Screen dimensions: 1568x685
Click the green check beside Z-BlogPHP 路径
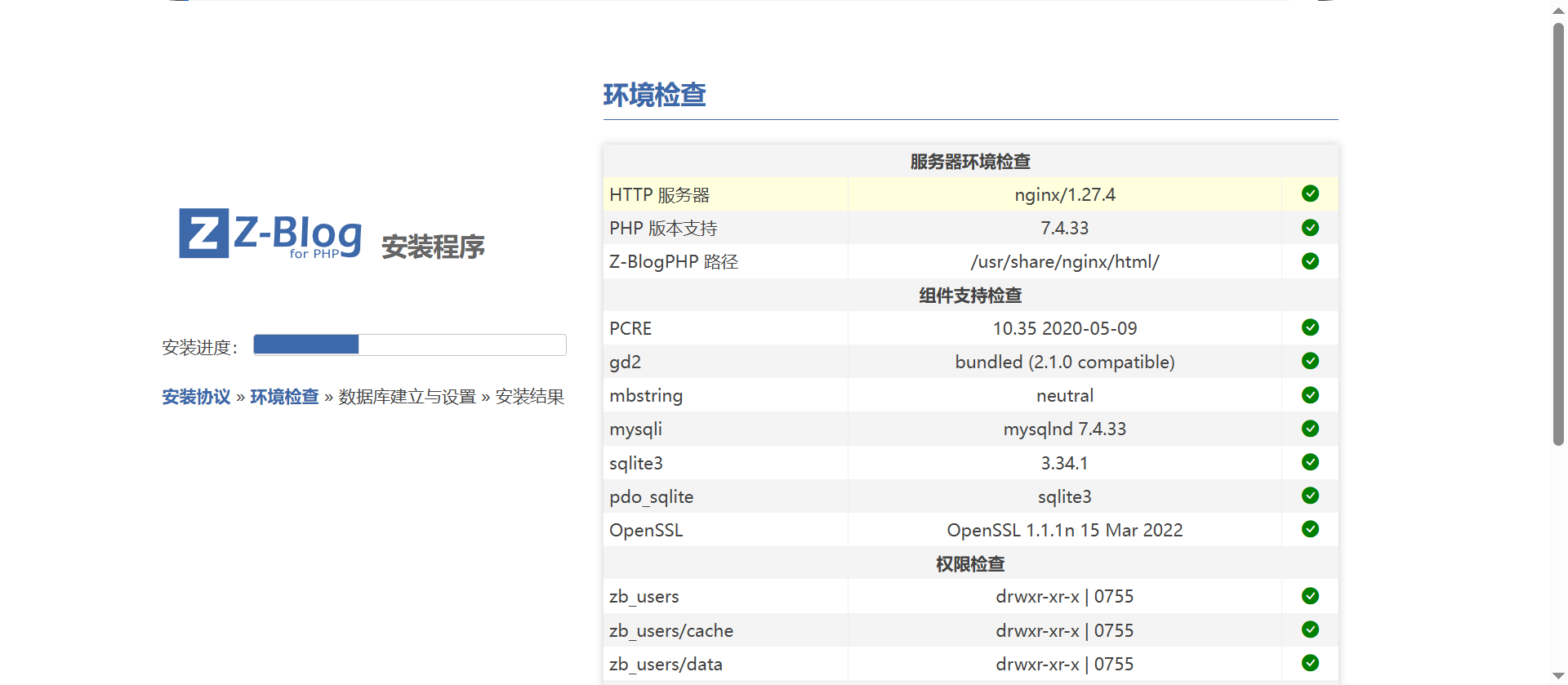point(1310,261)
